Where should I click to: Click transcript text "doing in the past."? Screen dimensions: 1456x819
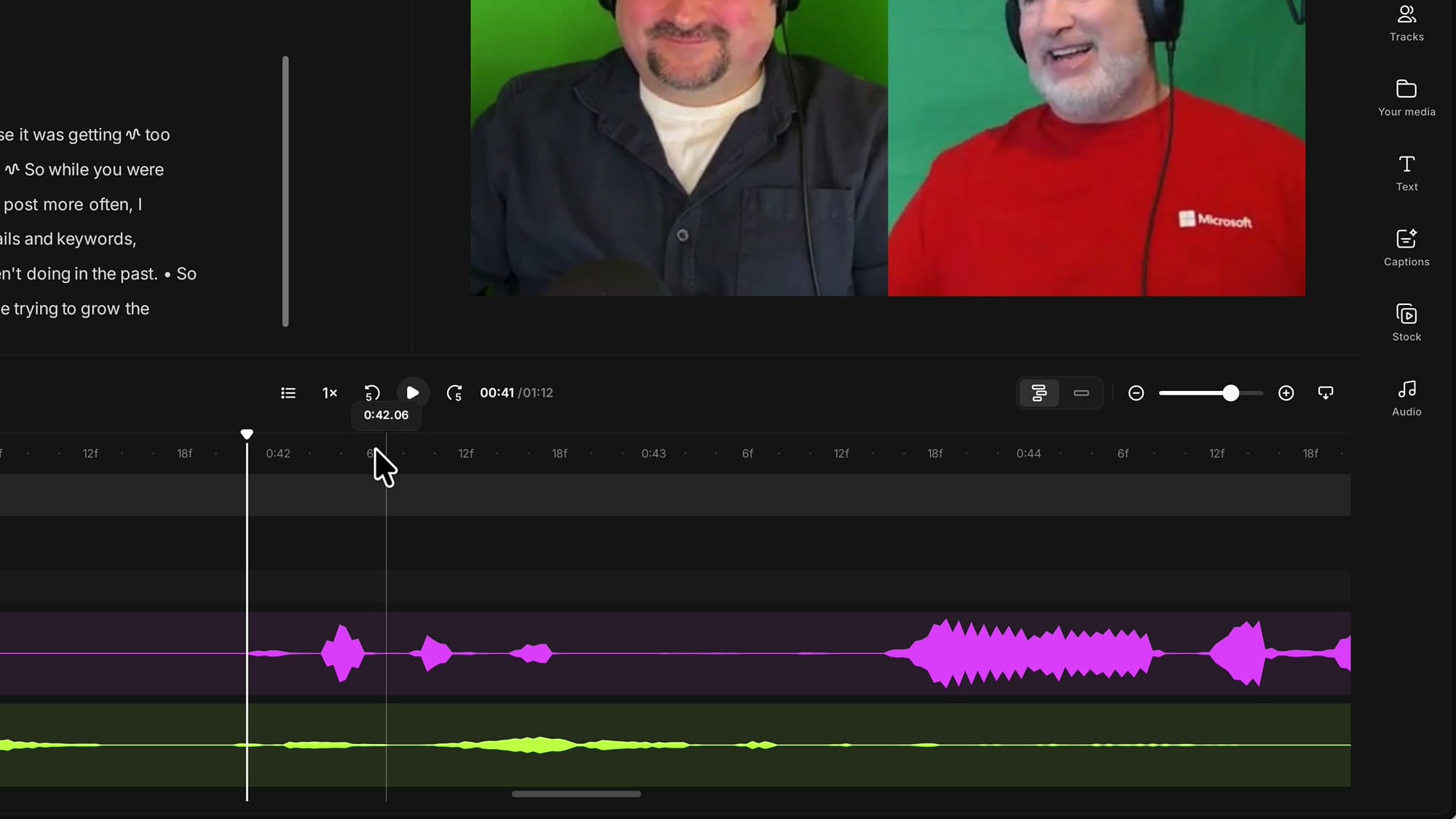[92, 274]
